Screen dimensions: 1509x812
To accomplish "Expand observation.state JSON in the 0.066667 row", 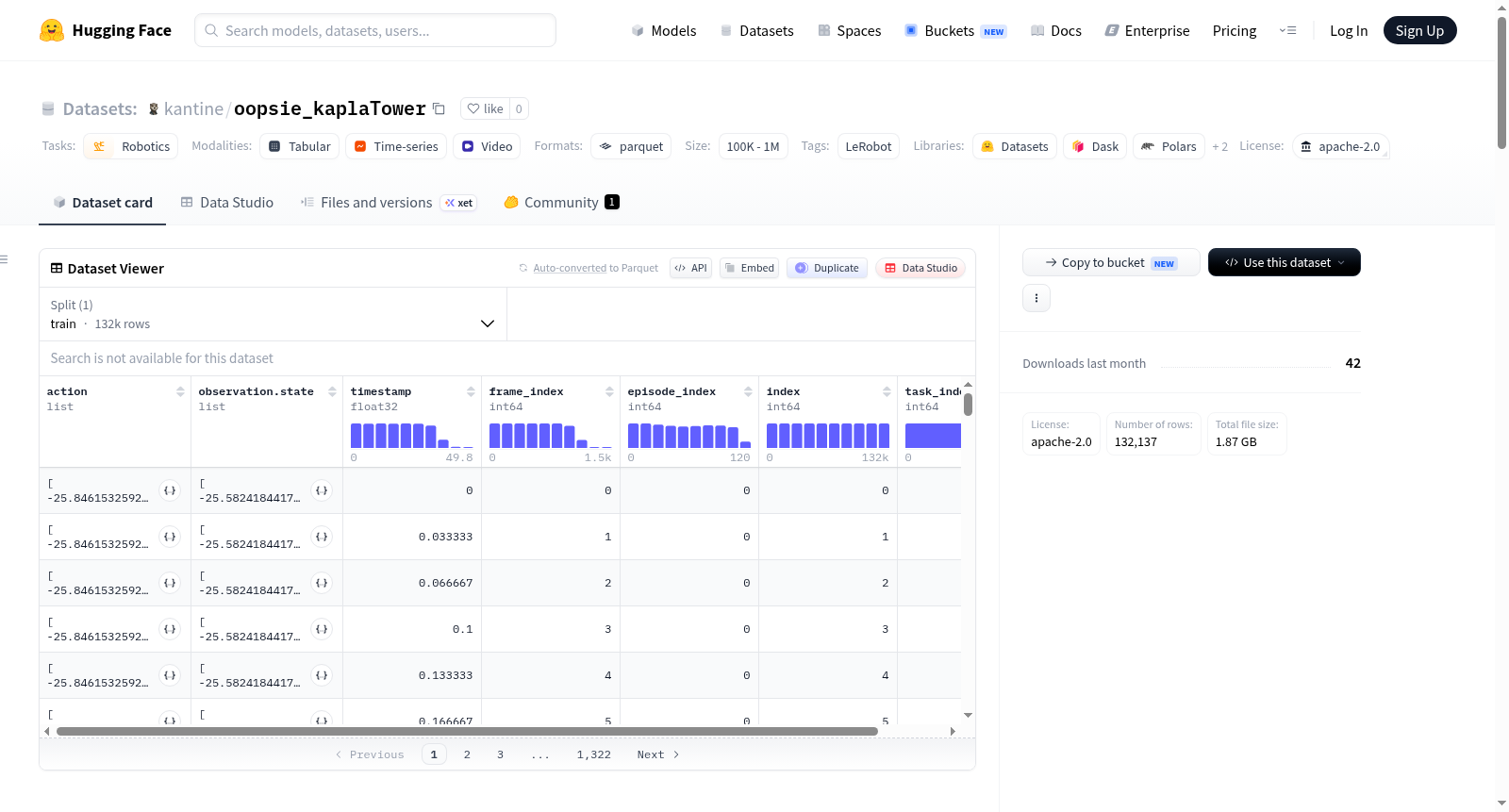I will pyautogui.click(x=322, y=583).
